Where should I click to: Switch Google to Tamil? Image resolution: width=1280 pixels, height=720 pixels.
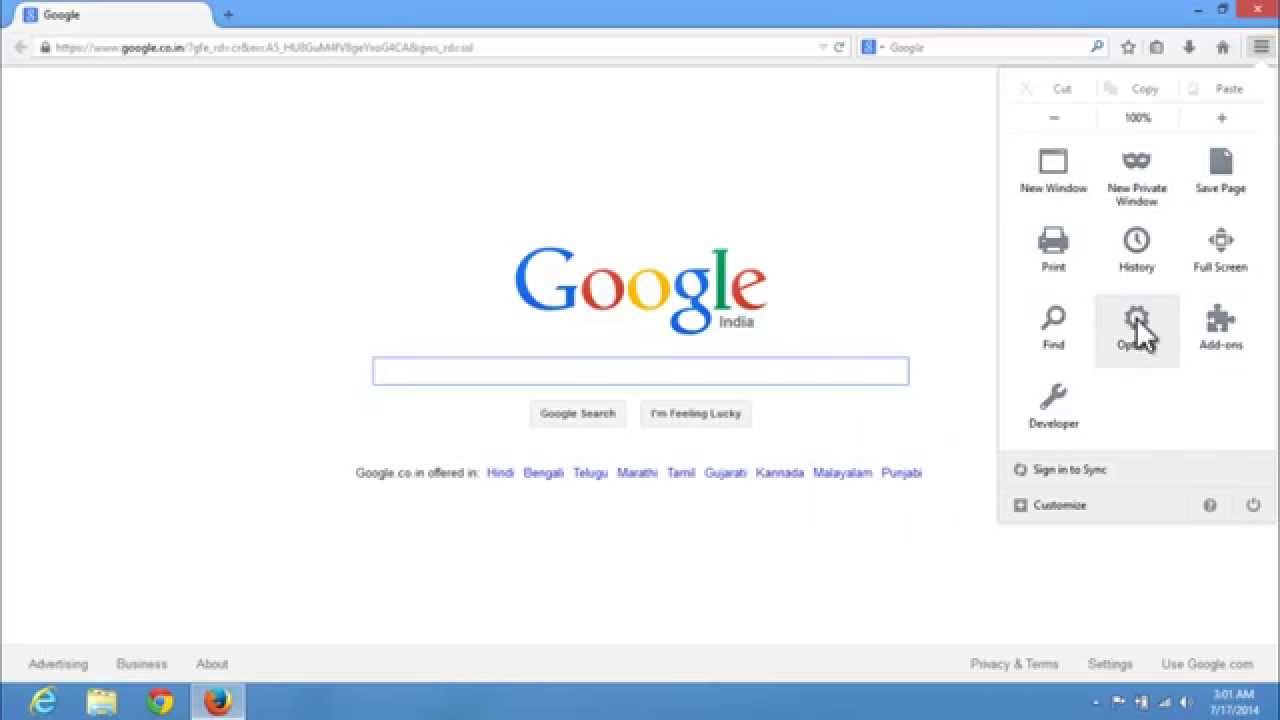point(681,473)
